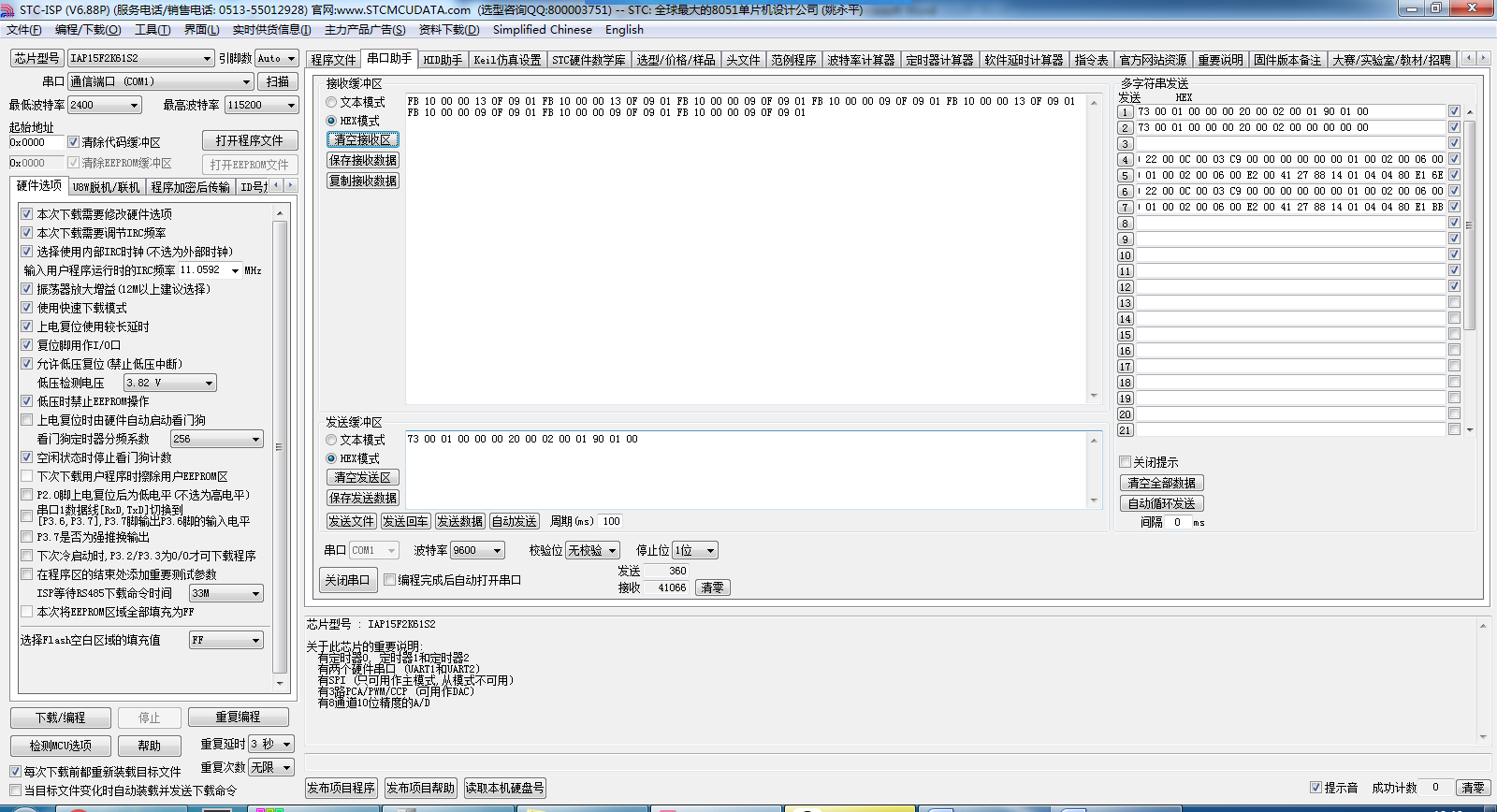Click 发送数据 button
Screen dimensions: 1497x812
(459, 521)
